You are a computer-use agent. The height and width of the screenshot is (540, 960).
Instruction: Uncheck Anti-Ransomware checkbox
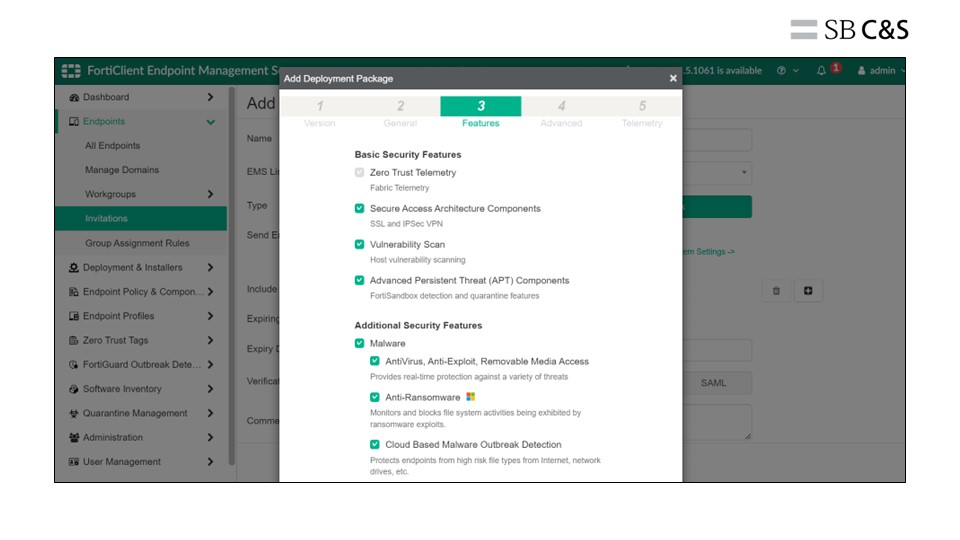coord(375,397)
